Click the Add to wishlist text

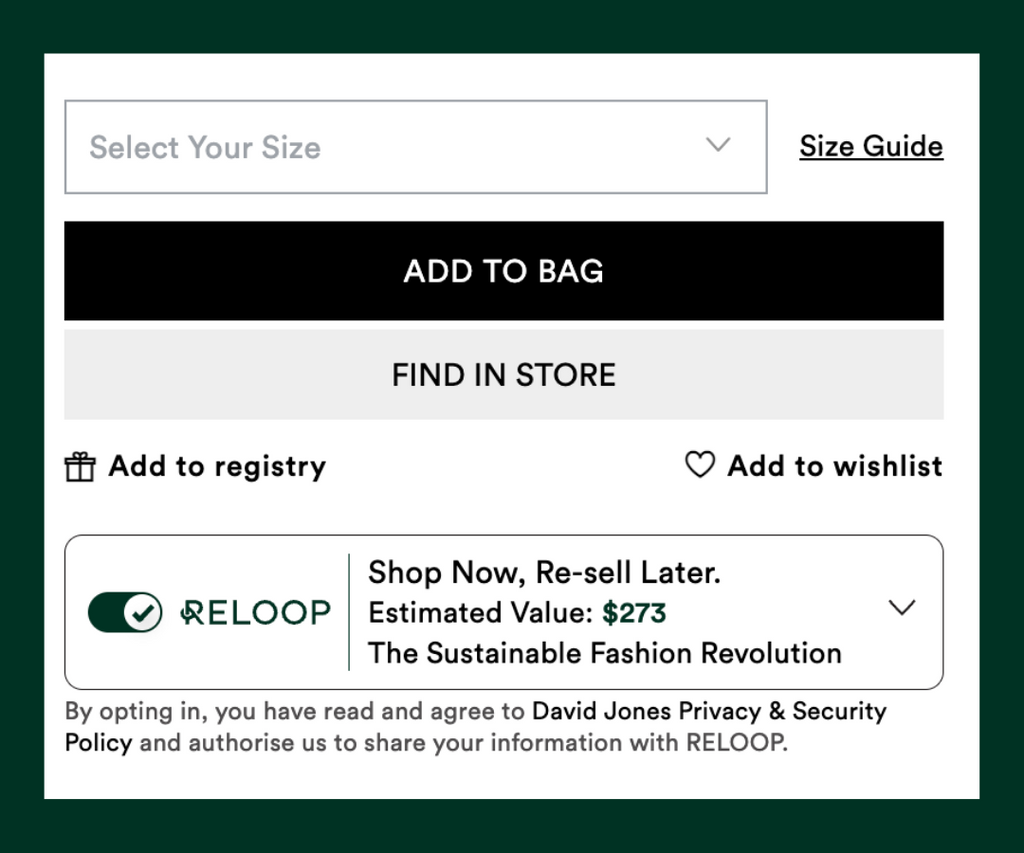(x=835, y=466)
